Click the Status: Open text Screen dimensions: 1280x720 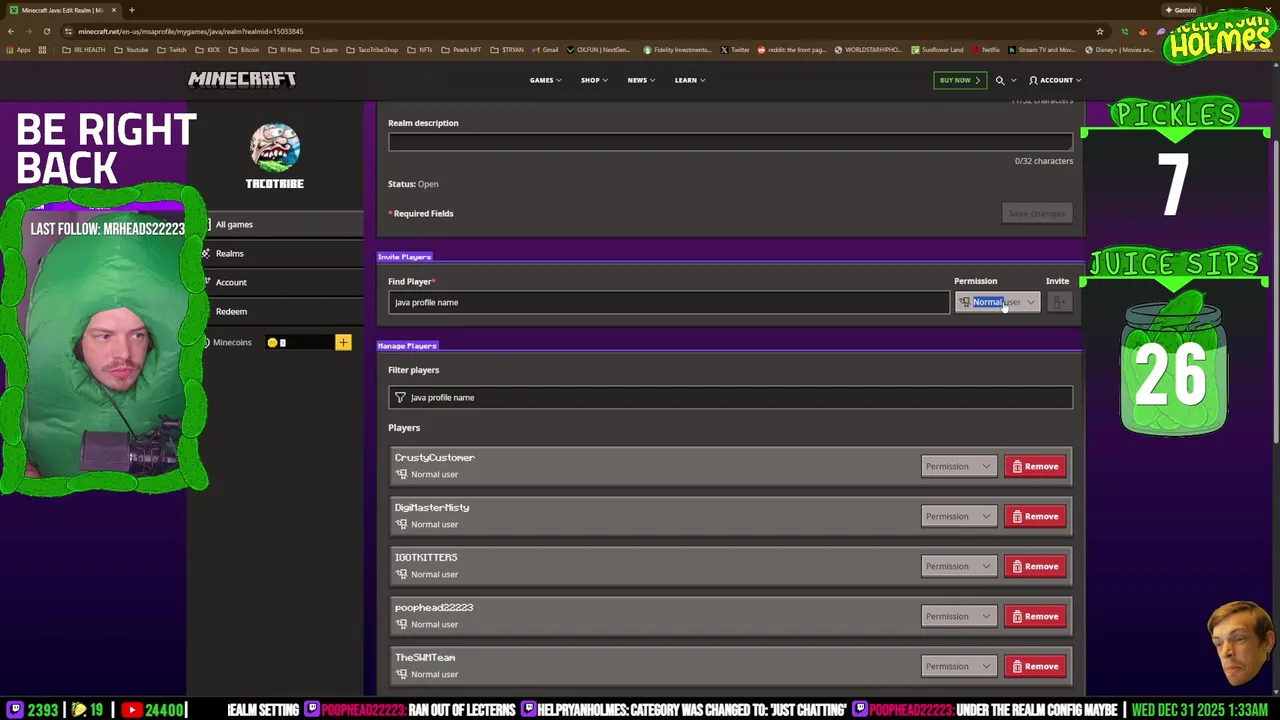pos(413,184)
